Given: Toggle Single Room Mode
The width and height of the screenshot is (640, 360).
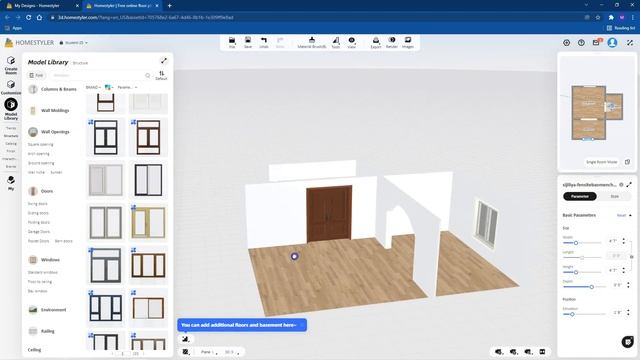Looking at the screenshot, I should pyautogui.click(x=602, y=162).
